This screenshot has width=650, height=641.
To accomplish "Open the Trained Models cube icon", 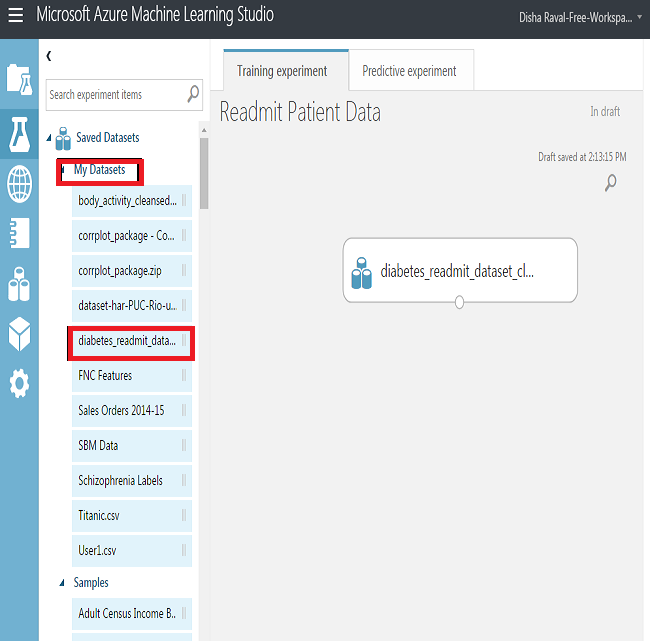I will pos(19,333).
